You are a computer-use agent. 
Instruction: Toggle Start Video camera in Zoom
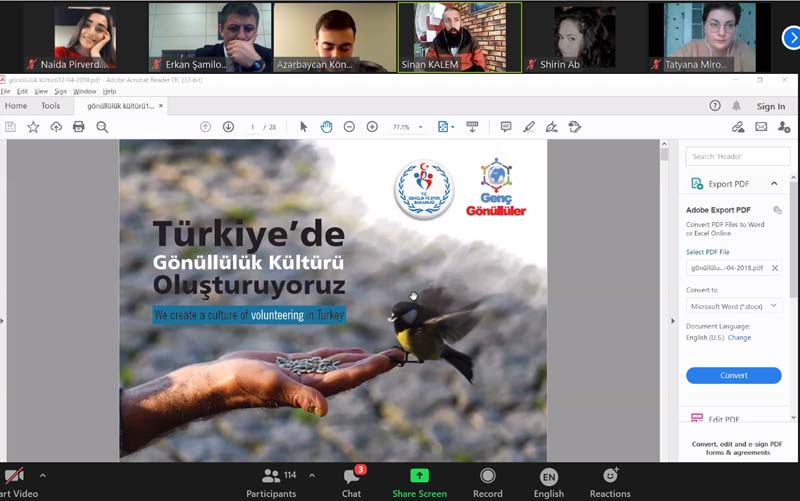tap(14, 480)
